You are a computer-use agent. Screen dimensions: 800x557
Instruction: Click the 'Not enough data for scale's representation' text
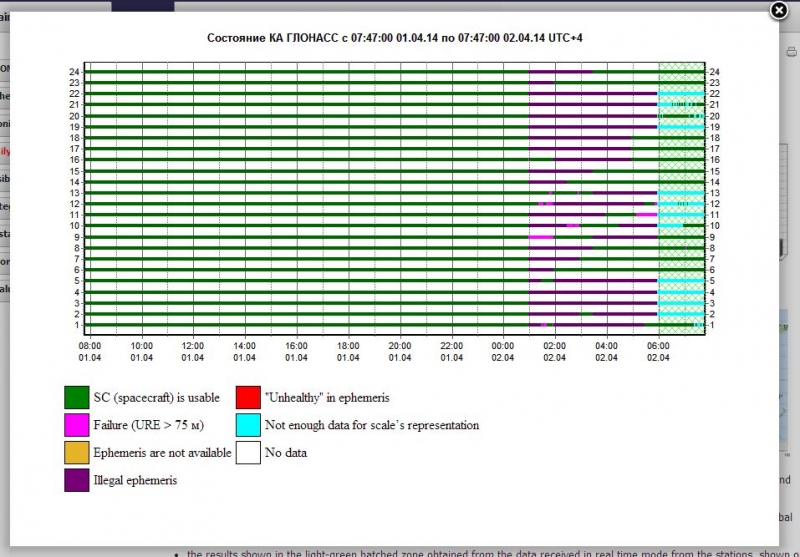click(371, 425)
